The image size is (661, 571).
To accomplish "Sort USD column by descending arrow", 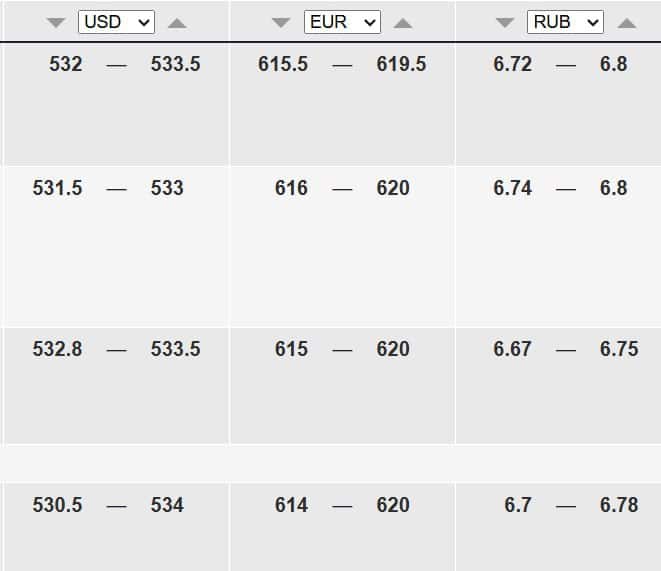I will 56,23.
